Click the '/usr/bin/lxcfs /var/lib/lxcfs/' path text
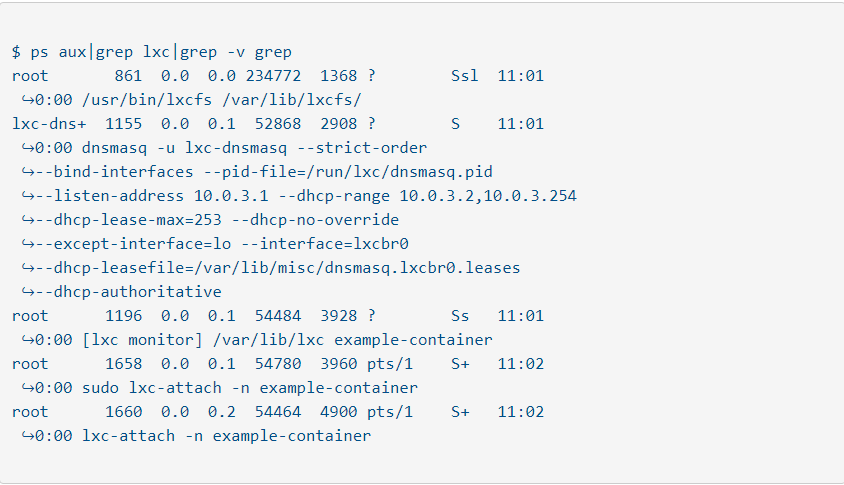 click(x=221, y=100)
